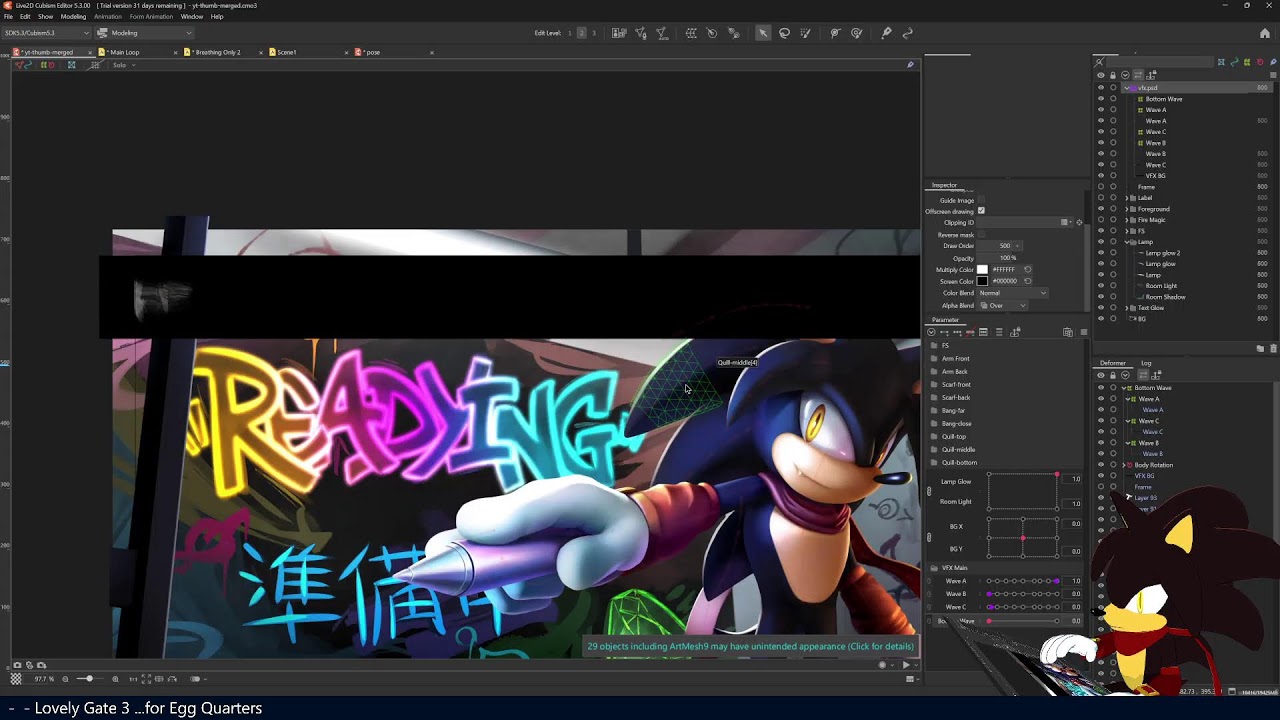Click the Wave A parameter slider

point(1023,581)
